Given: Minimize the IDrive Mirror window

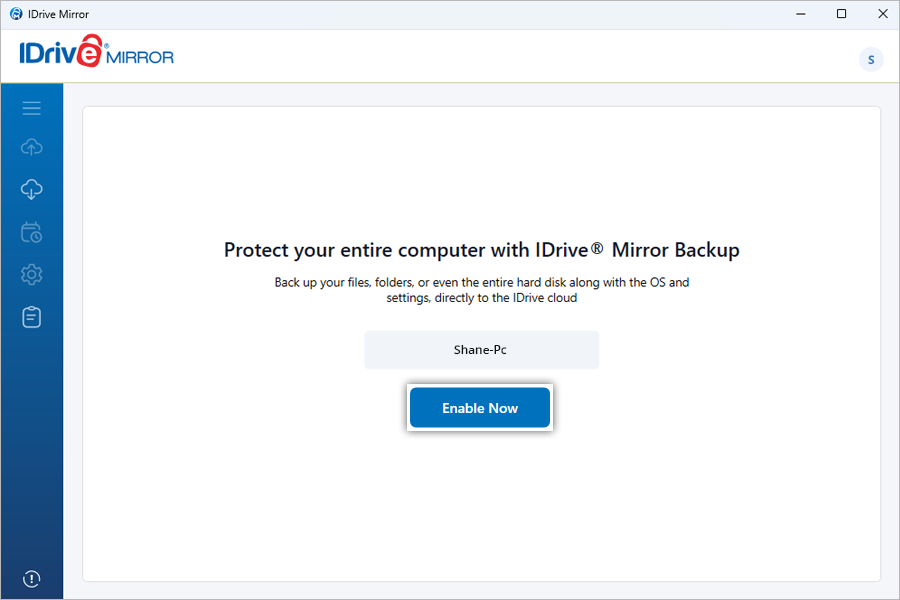Looking at the screenshot, I should click(798, 14).
